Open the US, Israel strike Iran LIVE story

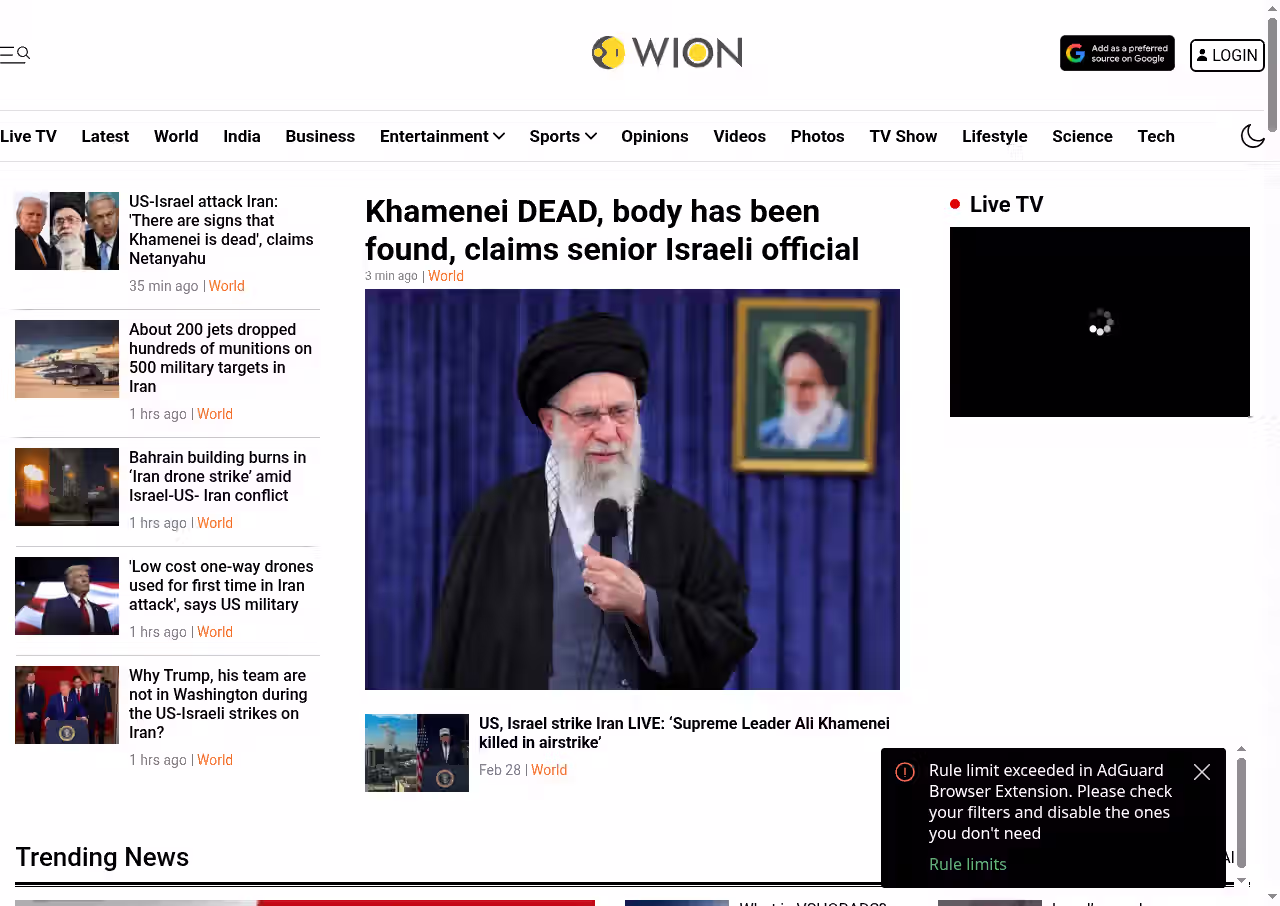coord(684,733)
